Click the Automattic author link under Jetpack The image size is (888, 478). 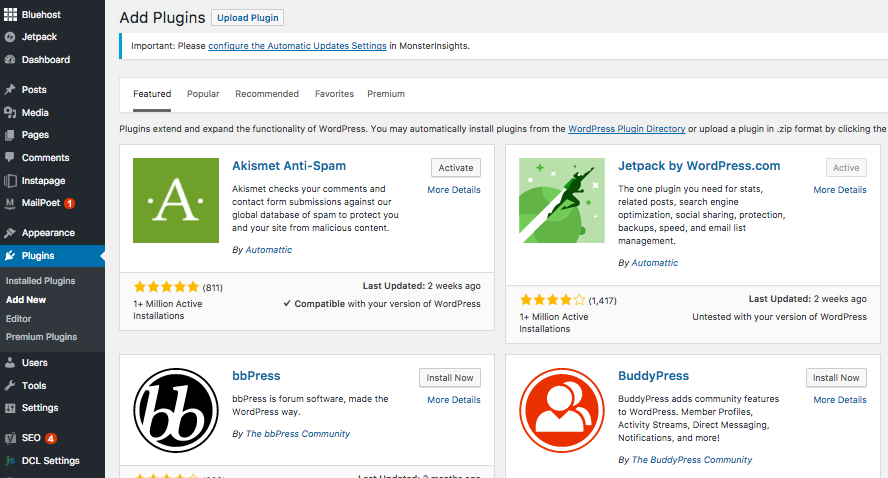pyautogui.click(x=655, y=263)
